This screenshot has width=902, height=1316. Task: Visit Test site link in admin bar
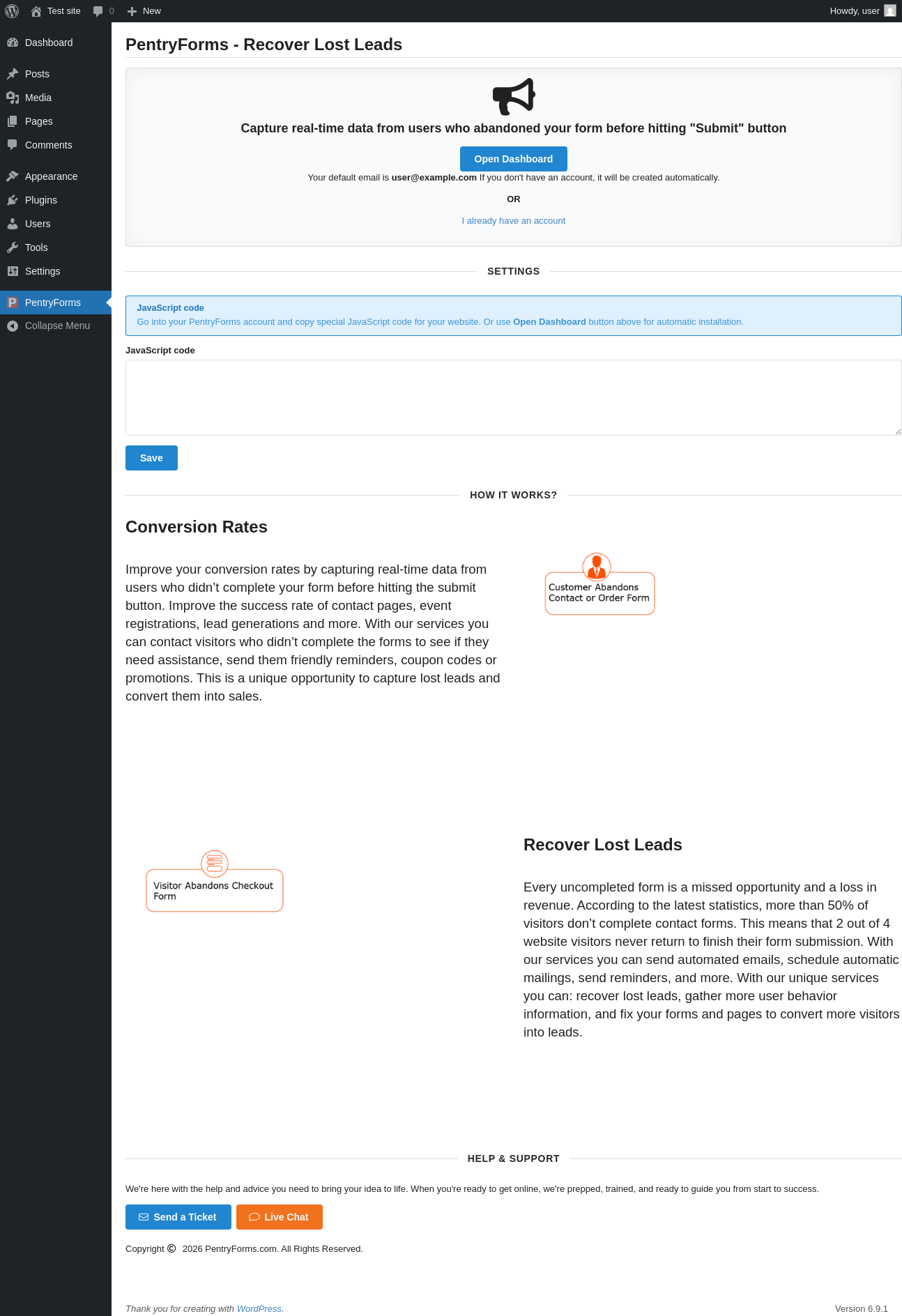[56, 11]
